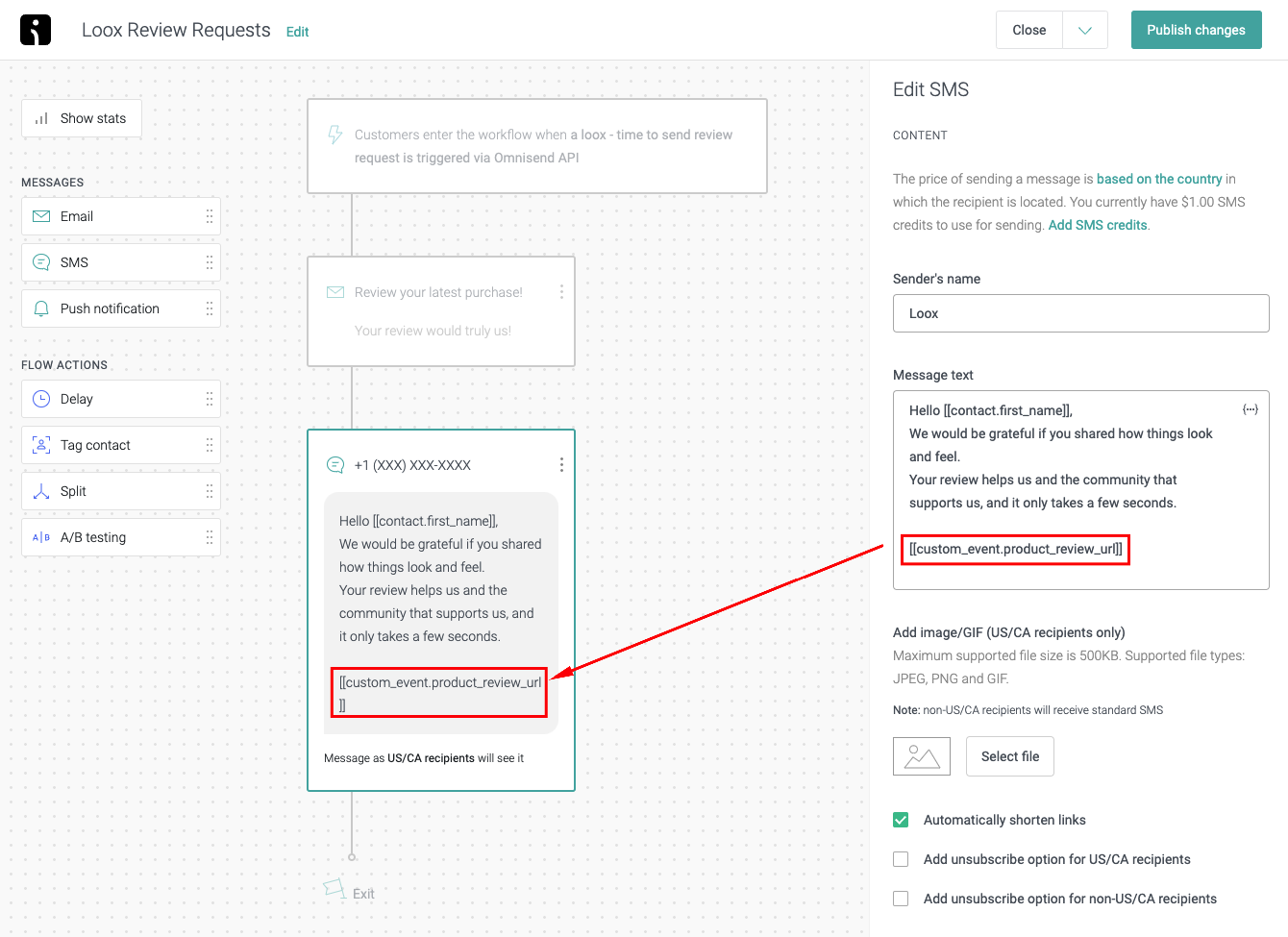Insert personalization tag via message text icon
The image size is (1288, 937).
click(x=1251, y=409)
